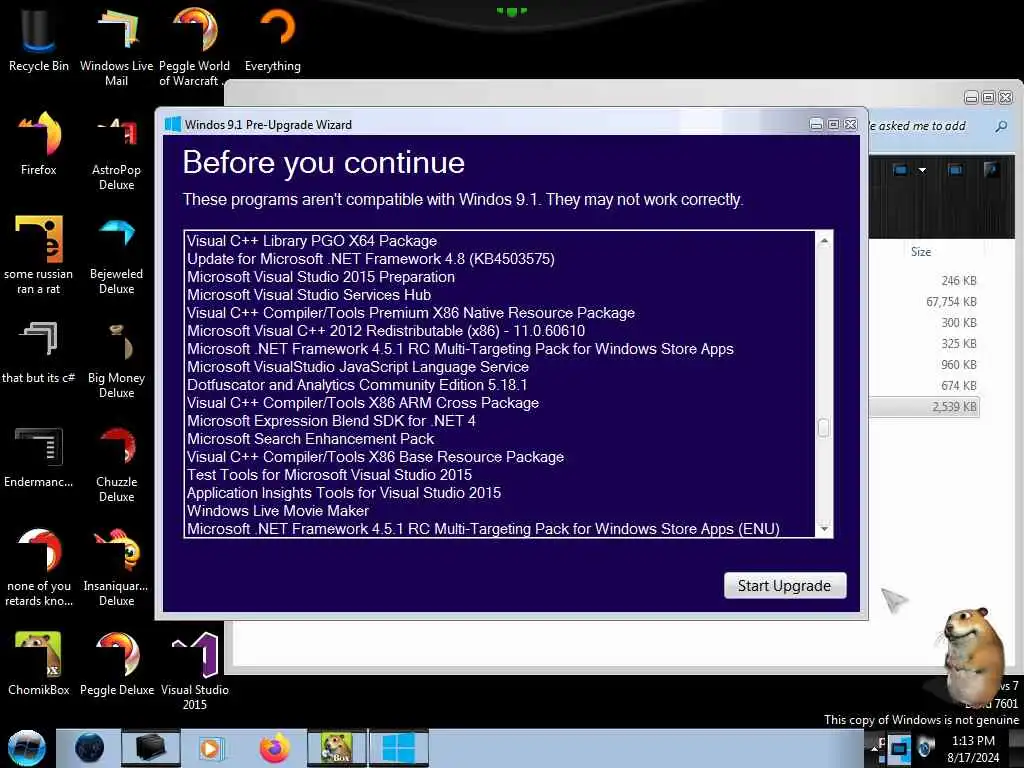Image resolution: width=1024 pixels, height=768 pixels.
Task: Select 'Microsoft Visual Studio Services Hub'
Action: [x=309, y=295]
